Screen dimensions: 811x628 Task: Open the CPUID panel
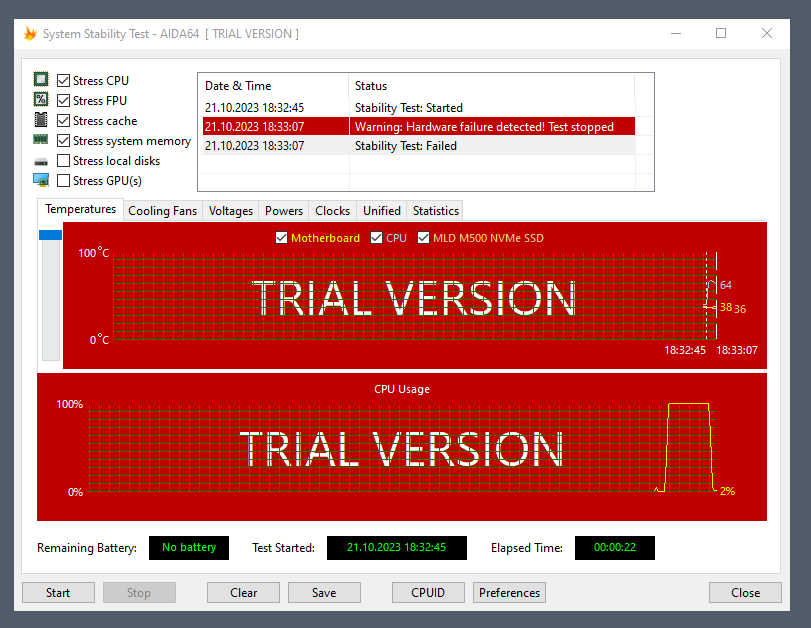(x=428, y=593)
